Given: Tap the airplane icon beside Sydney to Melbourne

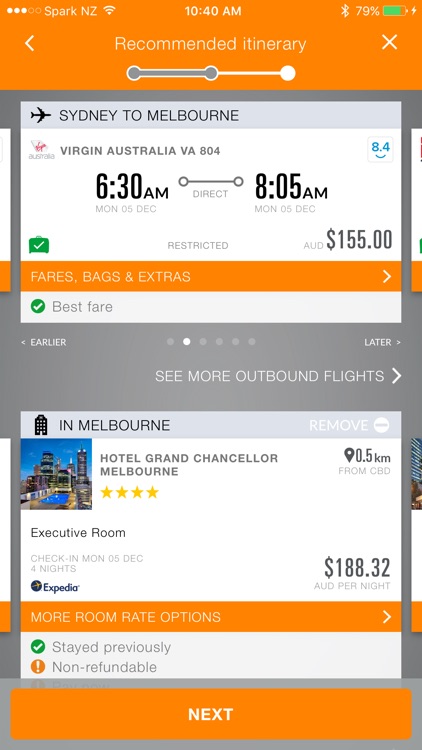Looking at the screenshot, I should coord(41,115).
